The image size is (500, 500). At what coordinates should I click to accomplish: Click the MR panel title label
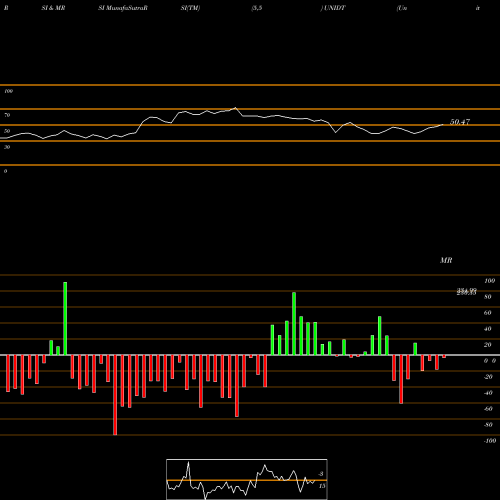coord(446,260)
